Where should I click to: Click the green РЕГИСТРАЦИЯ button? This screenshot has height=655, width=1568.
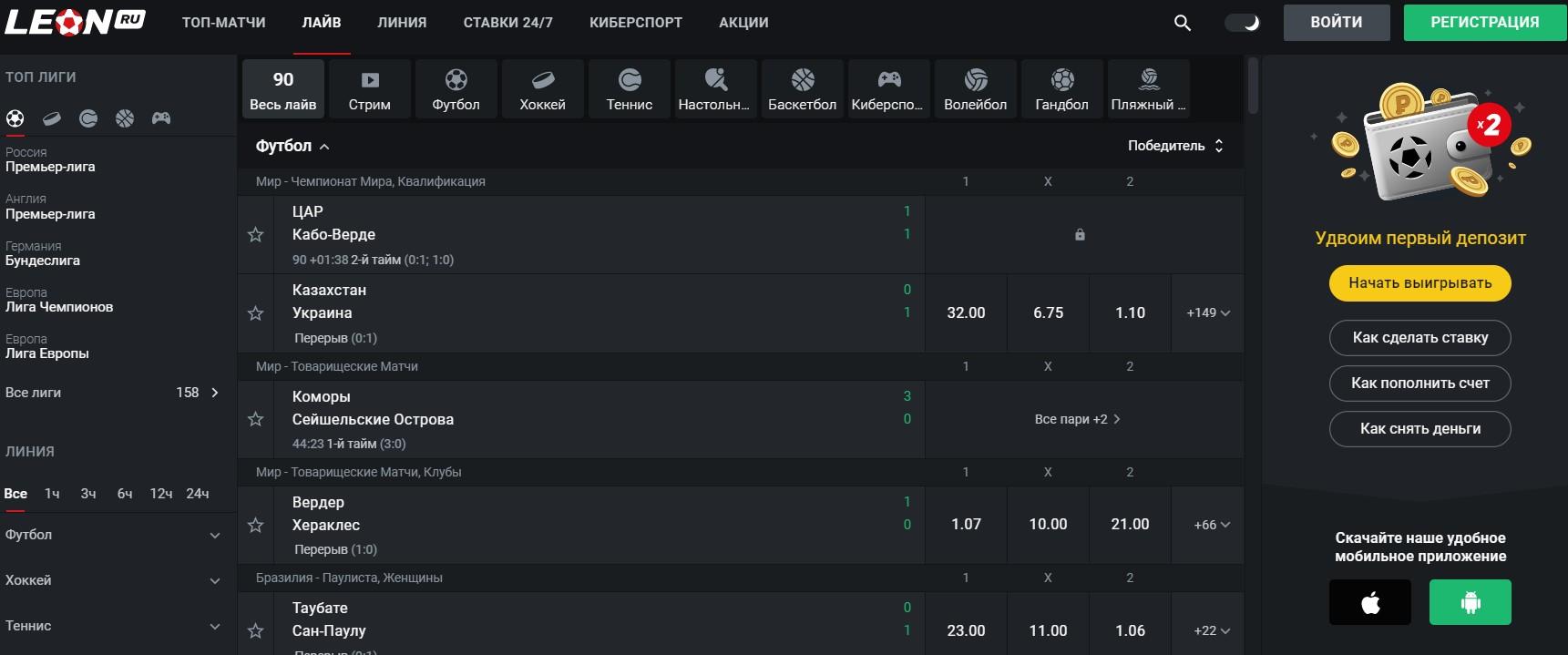point(1485,23)
